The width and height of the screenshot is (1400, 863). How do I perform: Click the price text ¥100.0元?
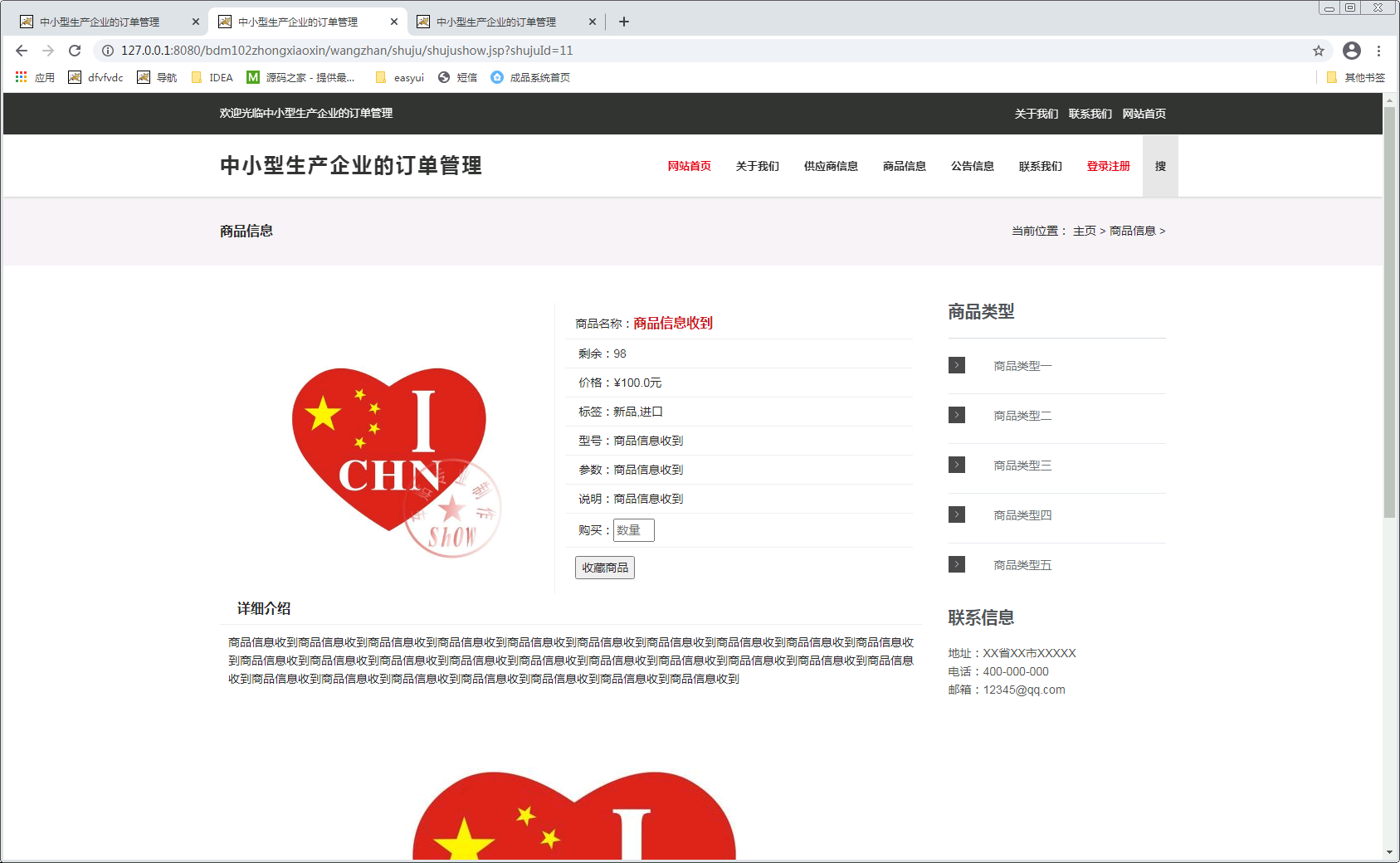[x=637, y=383]
